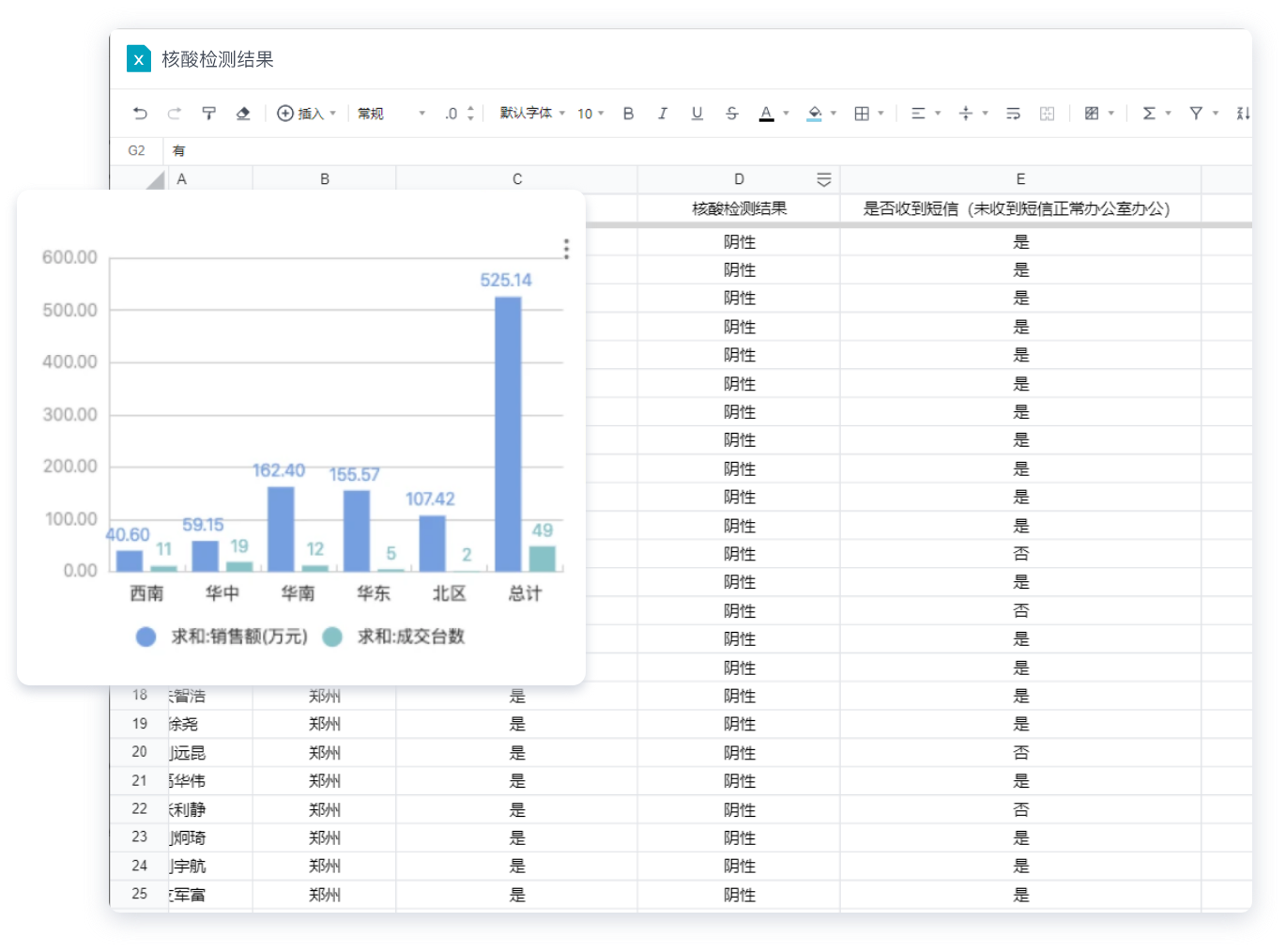Open column D filter button
Image resolution: width=1286 pixels, height=952 pixels.
[x=823, y=179]
